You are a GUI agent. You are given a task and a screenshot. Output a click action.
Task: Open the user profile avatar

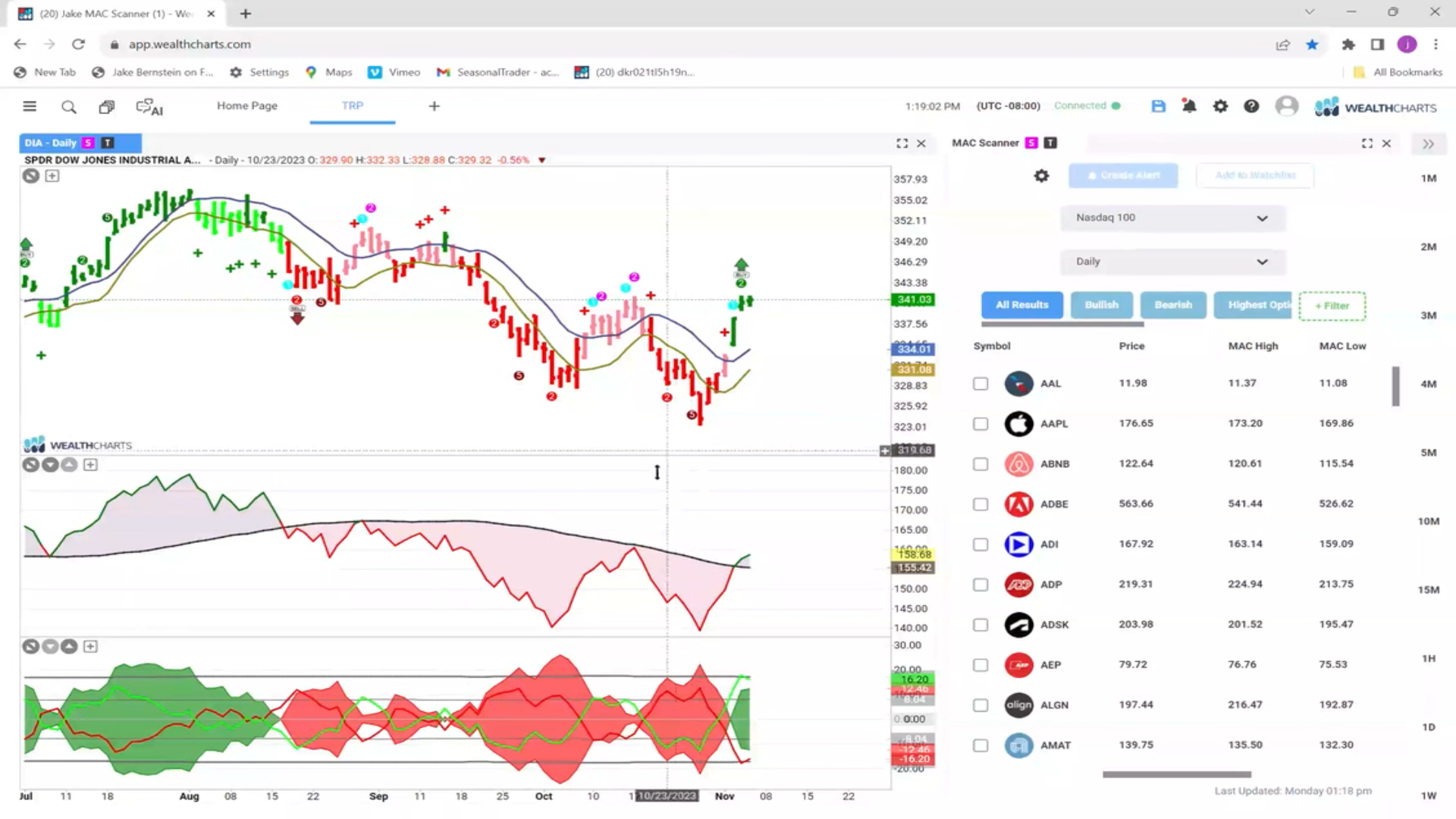pos(1287,106)
